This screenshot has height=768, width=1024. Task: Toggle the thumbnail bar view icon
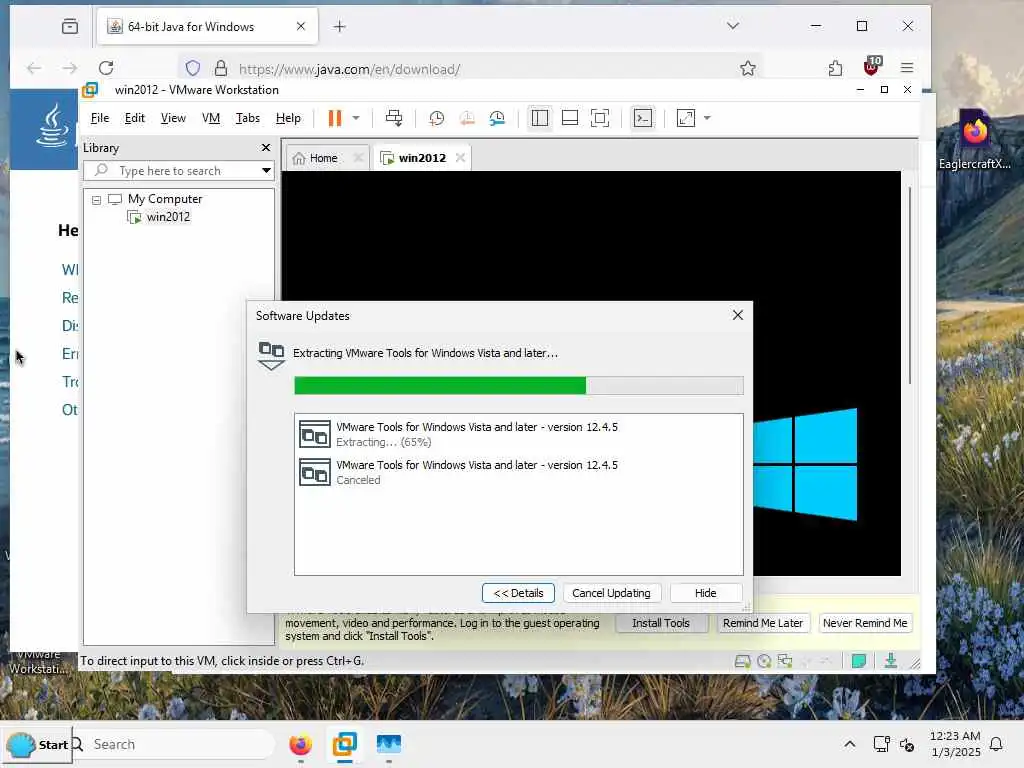(x=569, y=118)
